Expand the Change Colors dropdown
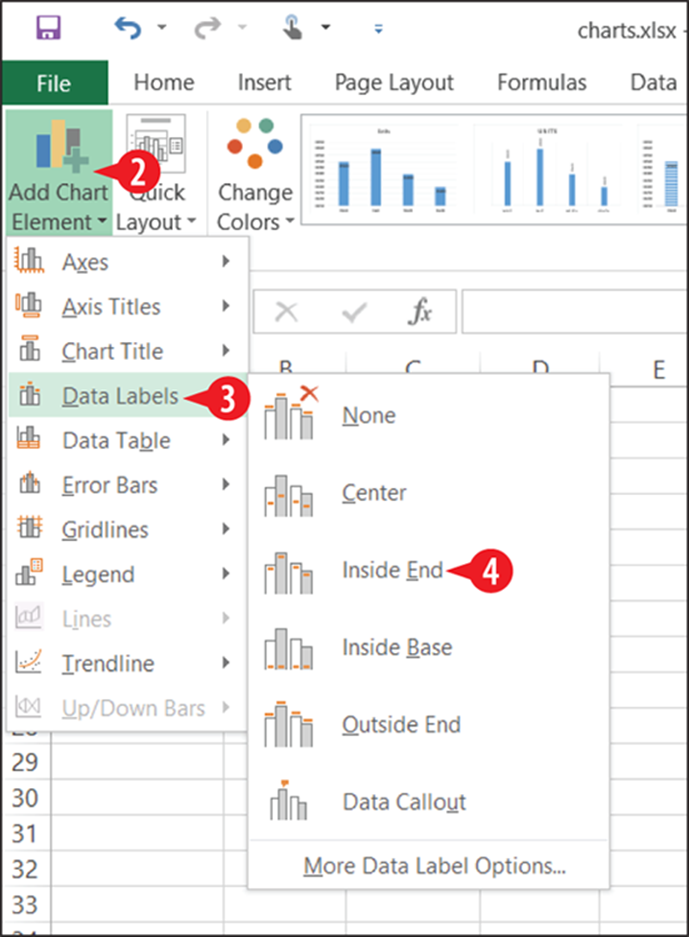This screenshot has height=937, width=689. coord(255,173)
